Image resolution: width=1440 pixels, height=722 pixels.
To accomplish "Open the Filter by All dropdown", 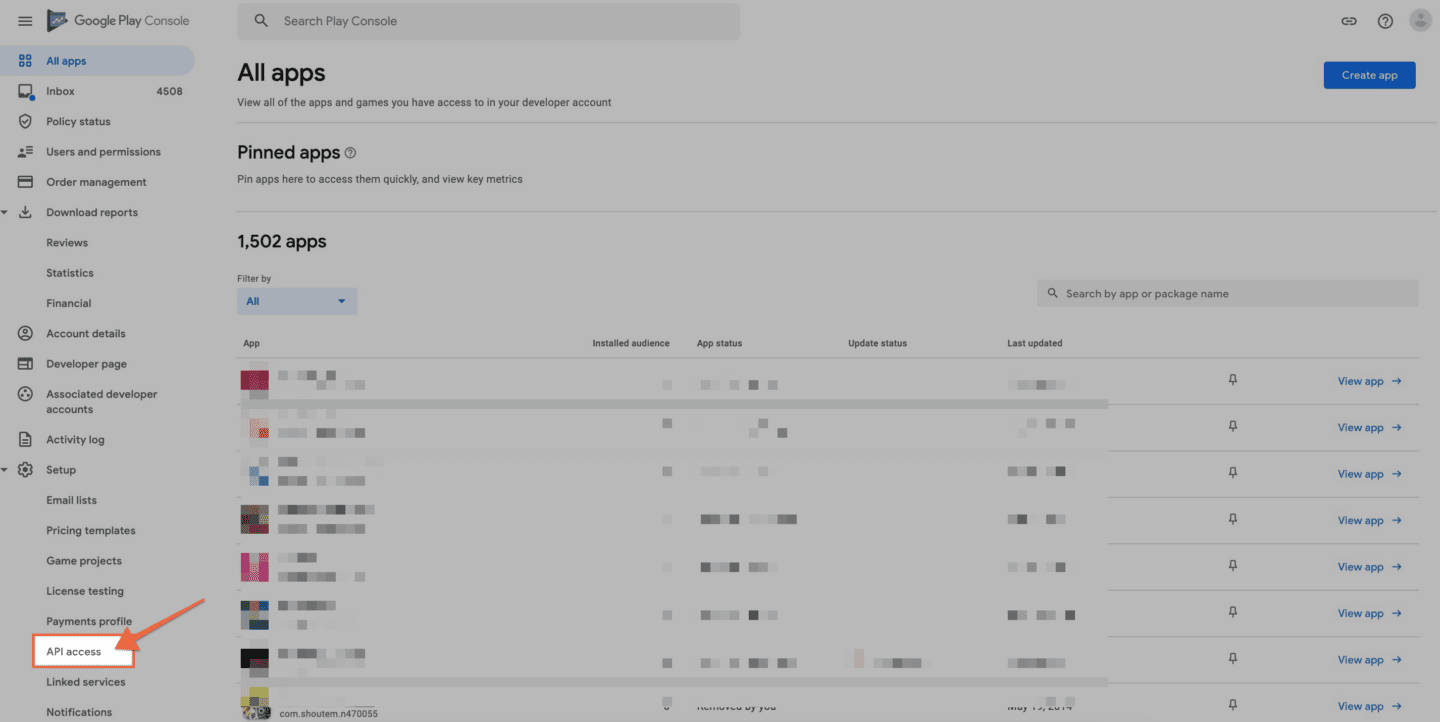I will [x=297, y=301].
